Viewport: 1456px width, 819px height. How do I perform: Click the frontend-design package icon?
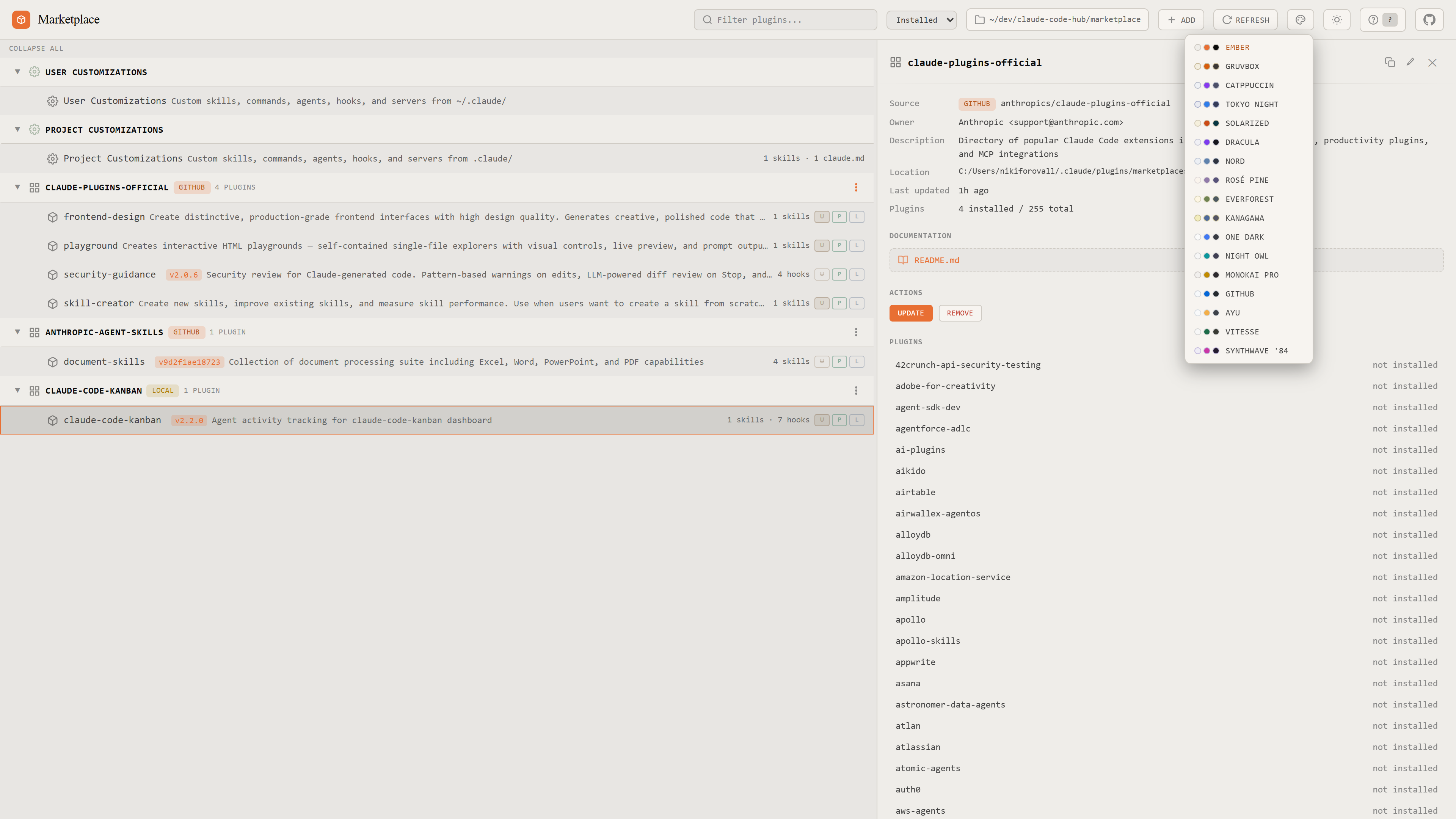[53, 217]
